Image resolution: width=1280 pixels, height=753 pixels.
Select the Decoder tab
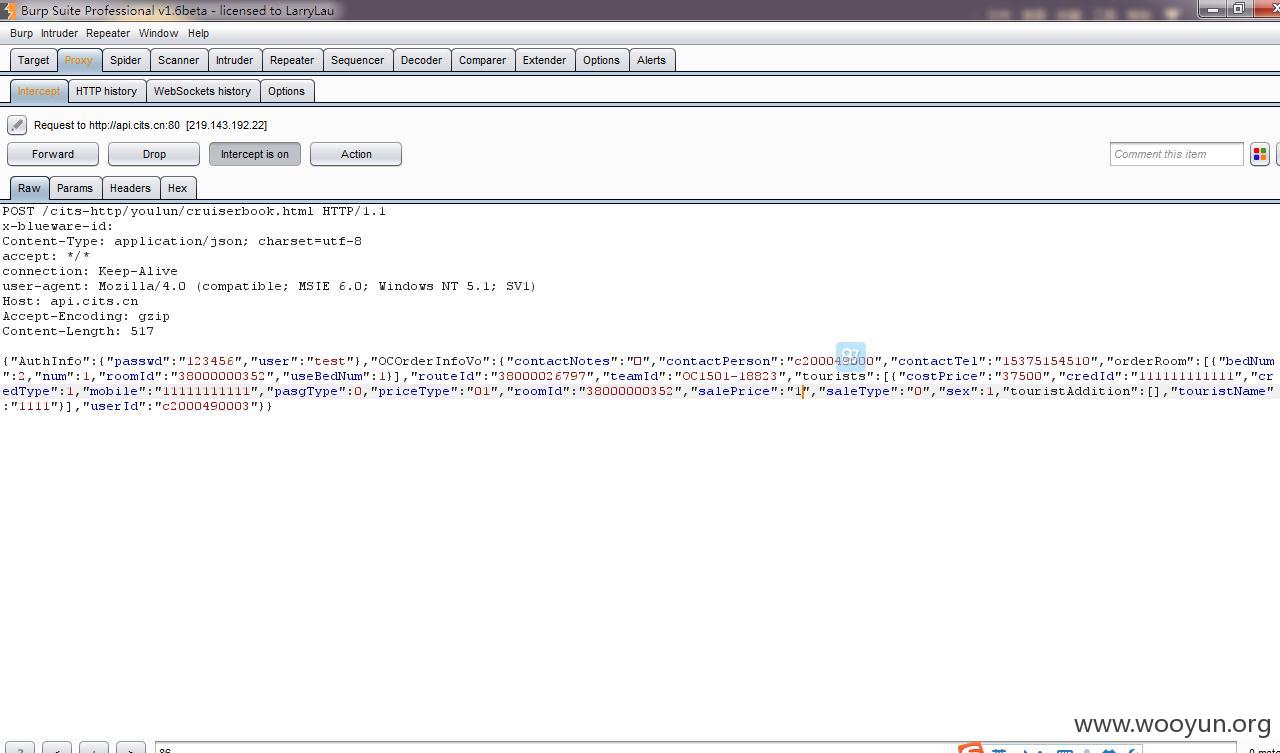(x=421, y=60)
